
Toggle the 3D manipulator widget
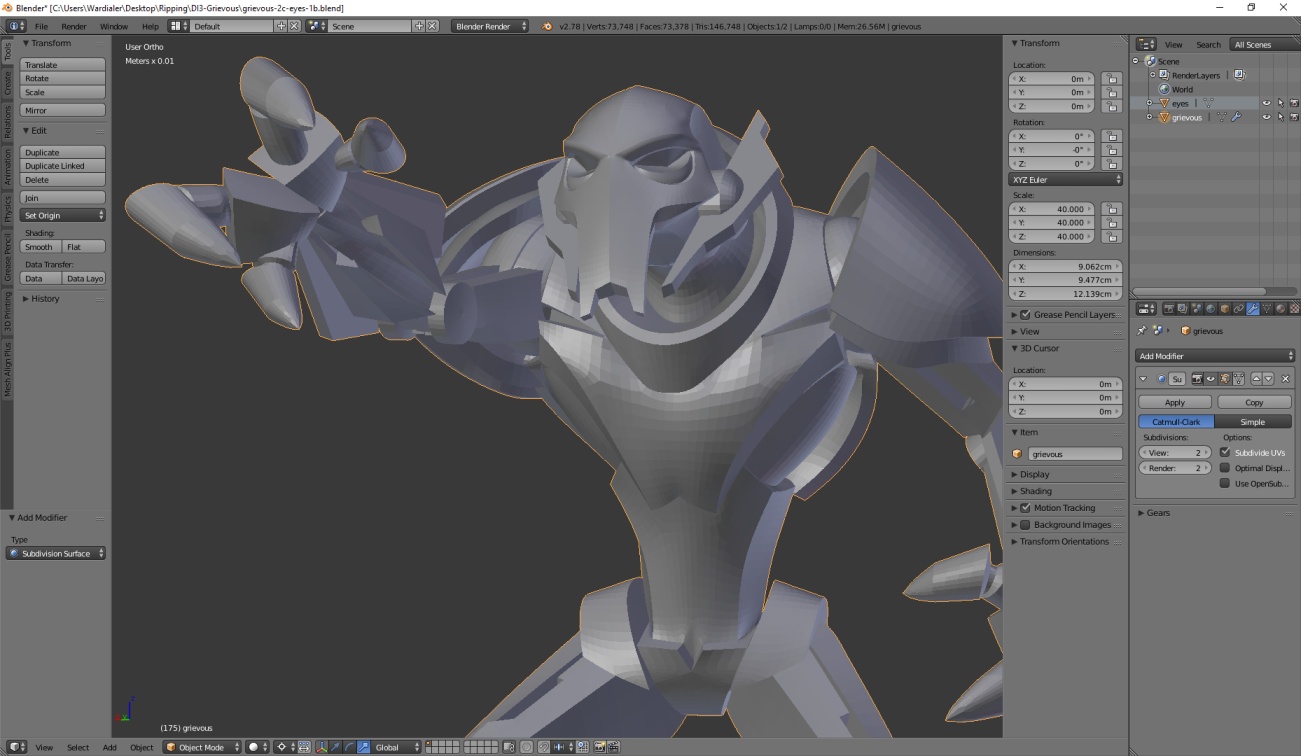point(322,747)
